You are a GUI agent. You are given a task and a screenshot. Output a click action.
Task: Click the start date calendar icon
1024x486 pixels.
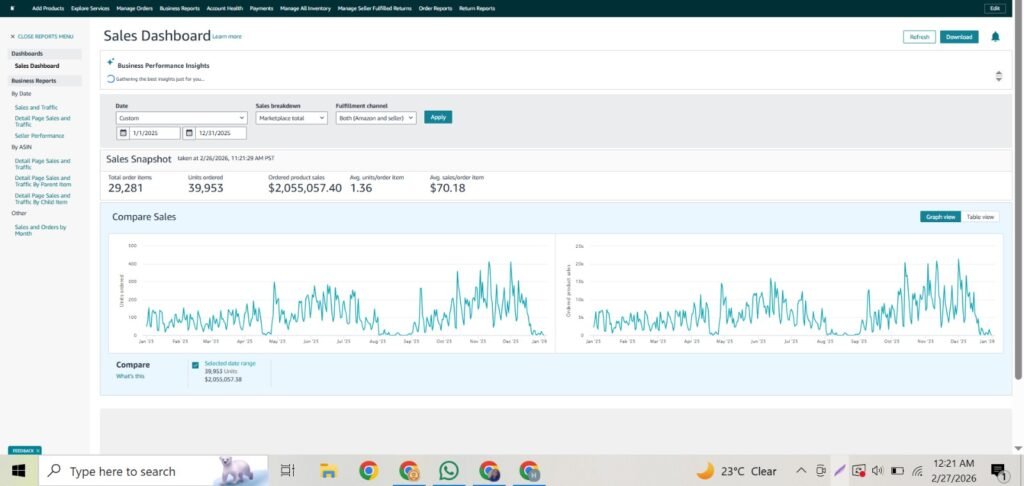coord(123,133)
